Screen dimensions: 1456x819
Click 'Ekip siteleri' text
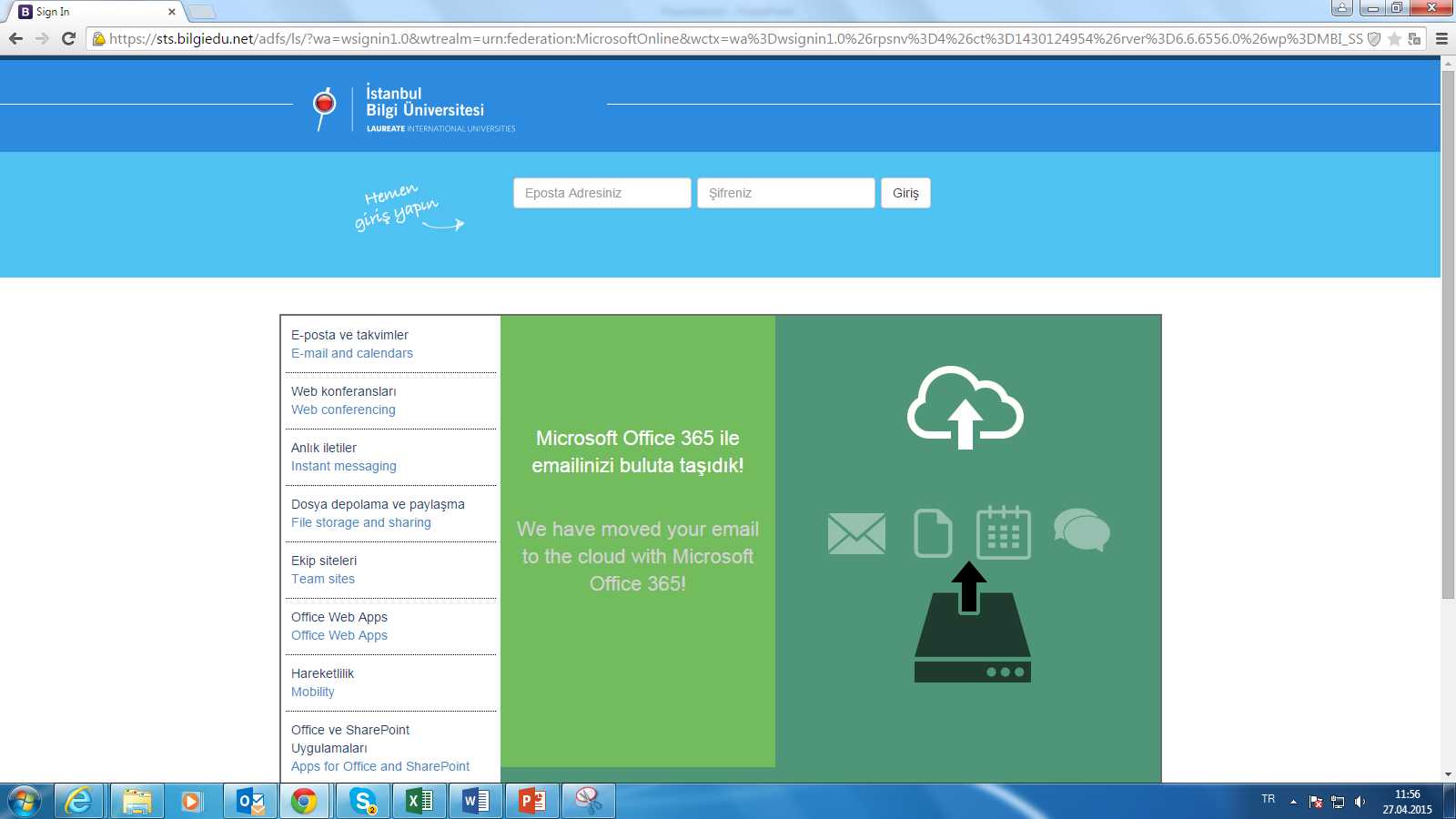[x=324, y=561]
